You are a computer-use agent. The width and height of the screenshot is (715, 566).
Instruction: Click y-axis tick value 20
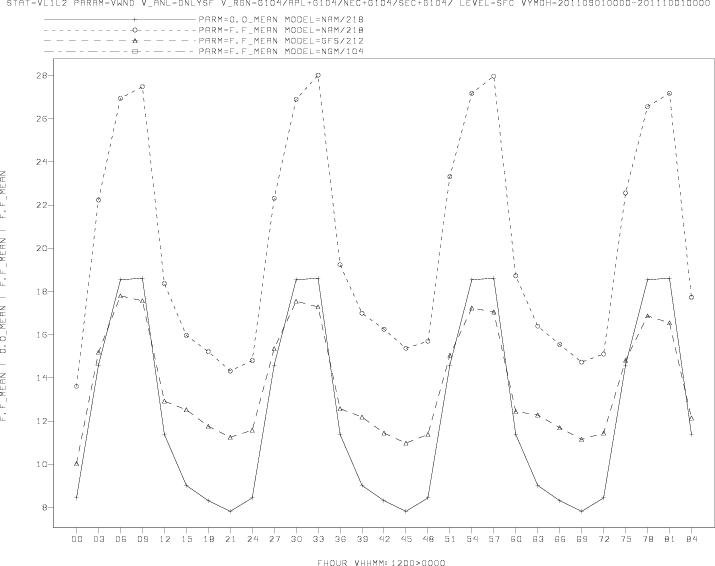[41, 249]
